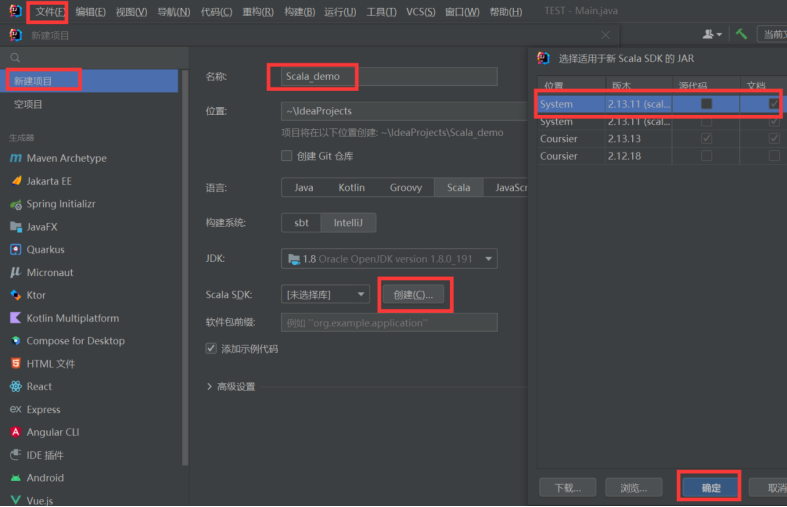The image size is (787, 507).
Task: Click the Android robot icon
Action: pos(16,478)
